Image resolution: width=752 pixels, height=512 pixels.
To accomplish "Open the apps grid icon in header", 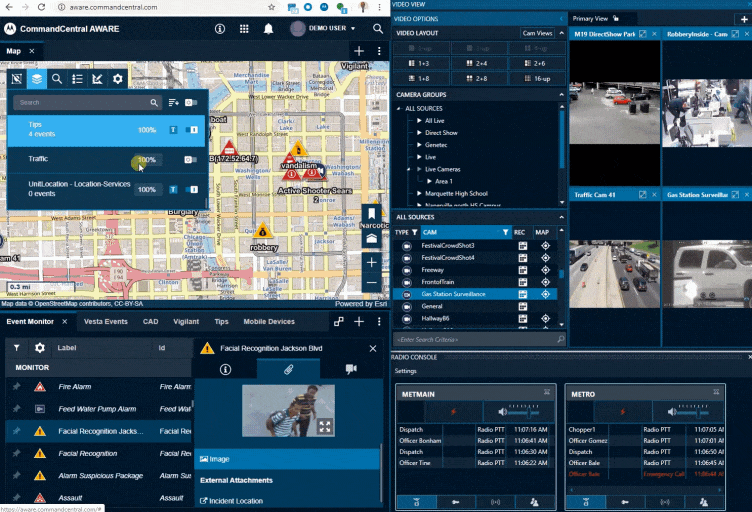I will click(243, 28).
